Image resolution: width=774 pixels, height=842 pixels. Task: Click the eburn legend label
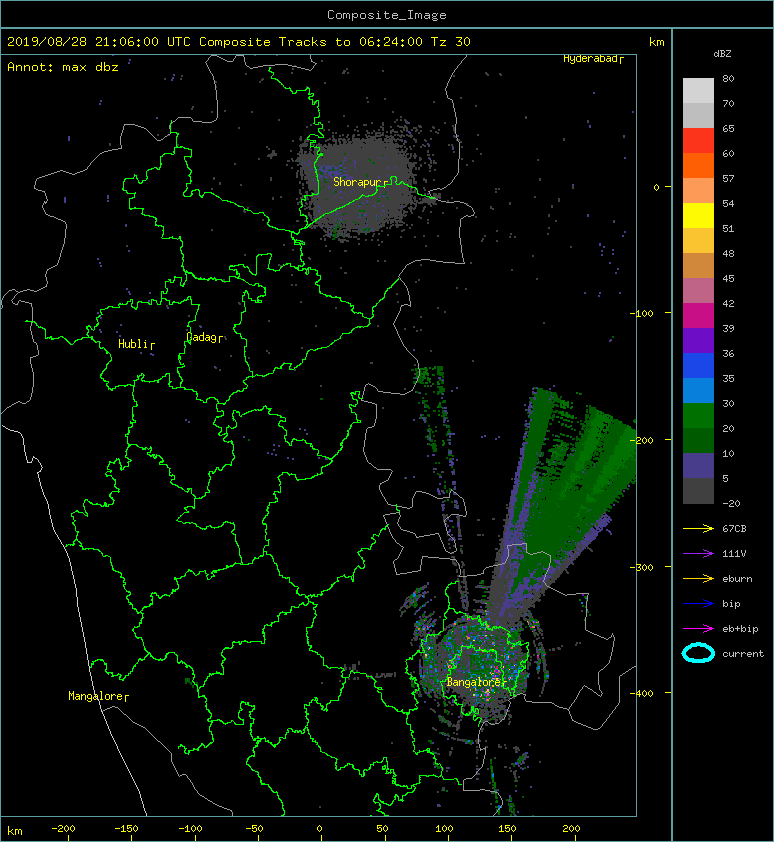point(737,579)
